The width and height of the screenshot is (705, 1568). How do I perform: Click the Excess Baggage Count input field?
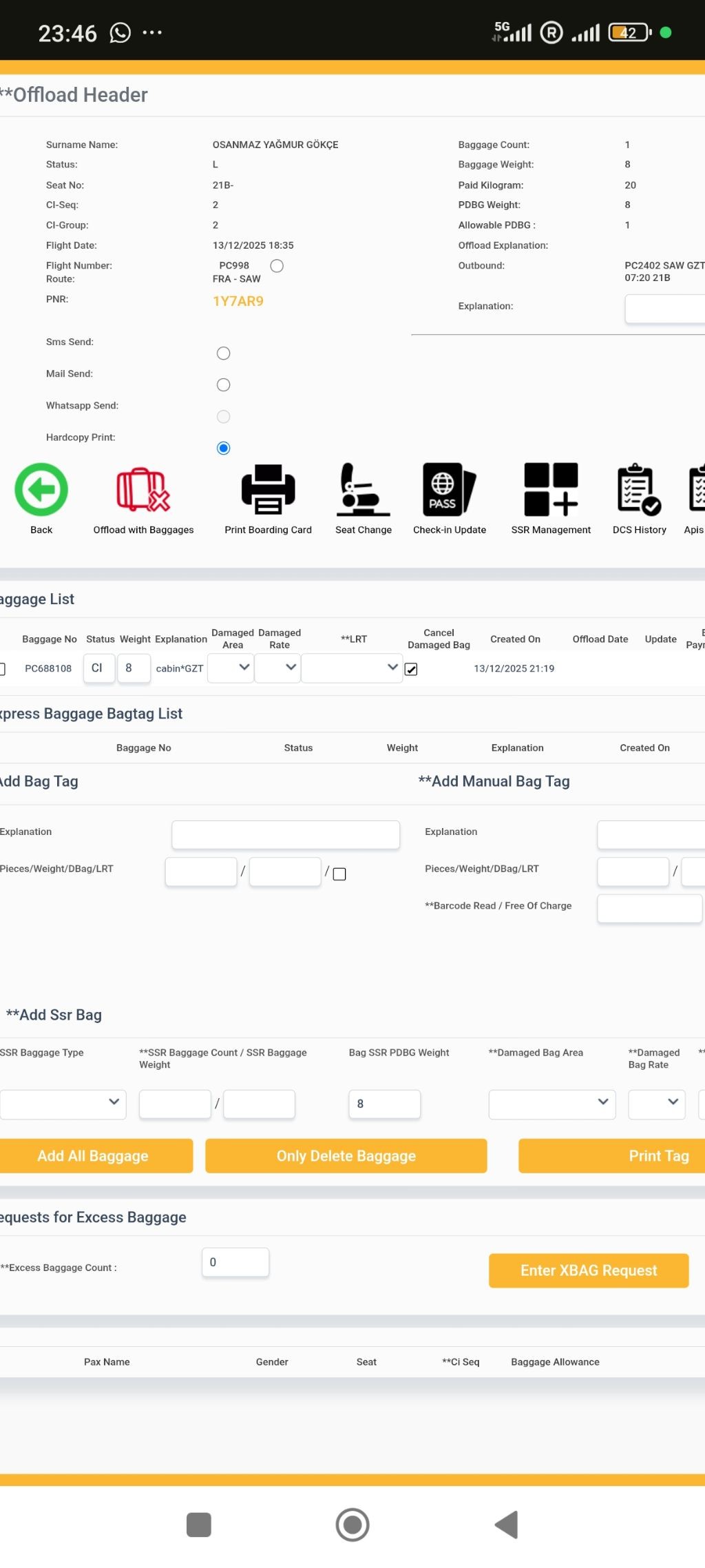click(x=235, y=1262)
